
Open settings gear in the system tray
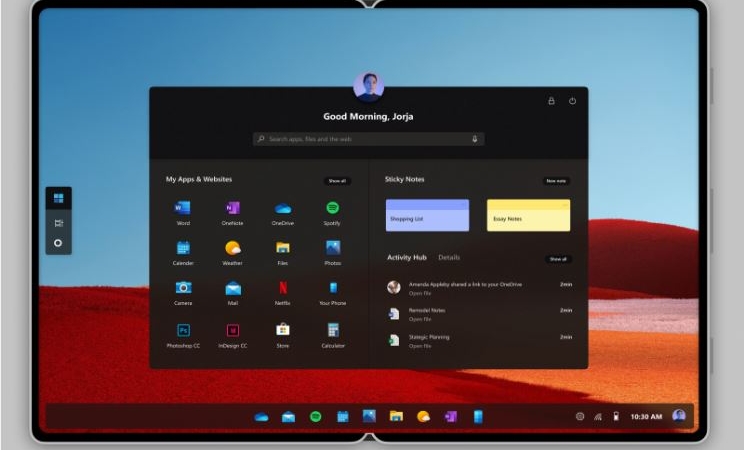tap(580, 416)
